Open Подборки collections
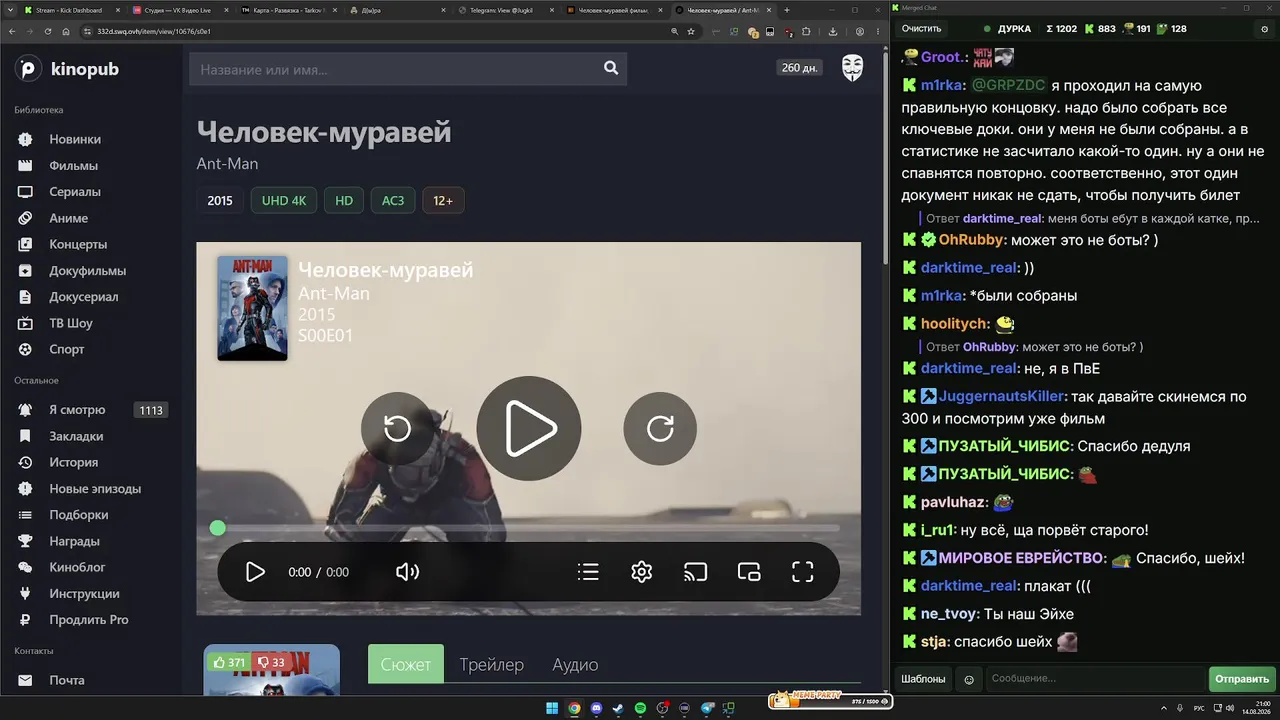The height and width of the screenshot is (720, 1280). click(x=79, y=515)
